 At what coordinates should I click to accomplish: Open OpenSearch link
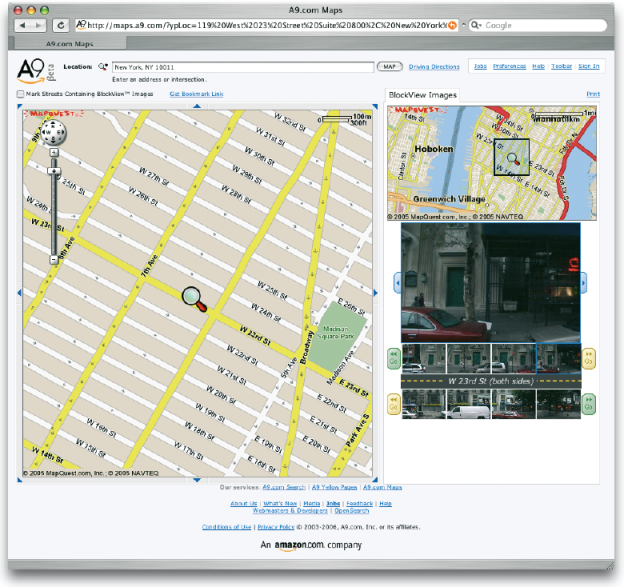pyautogui.click(x=352, y=511)
